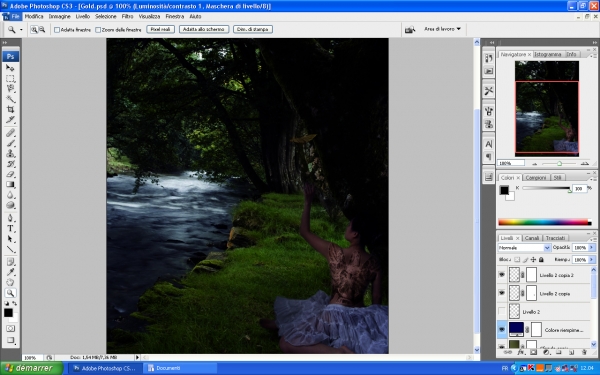Toggle Quick Mask mode in the toolbox

pyautogui.click(x=10, y=329)
